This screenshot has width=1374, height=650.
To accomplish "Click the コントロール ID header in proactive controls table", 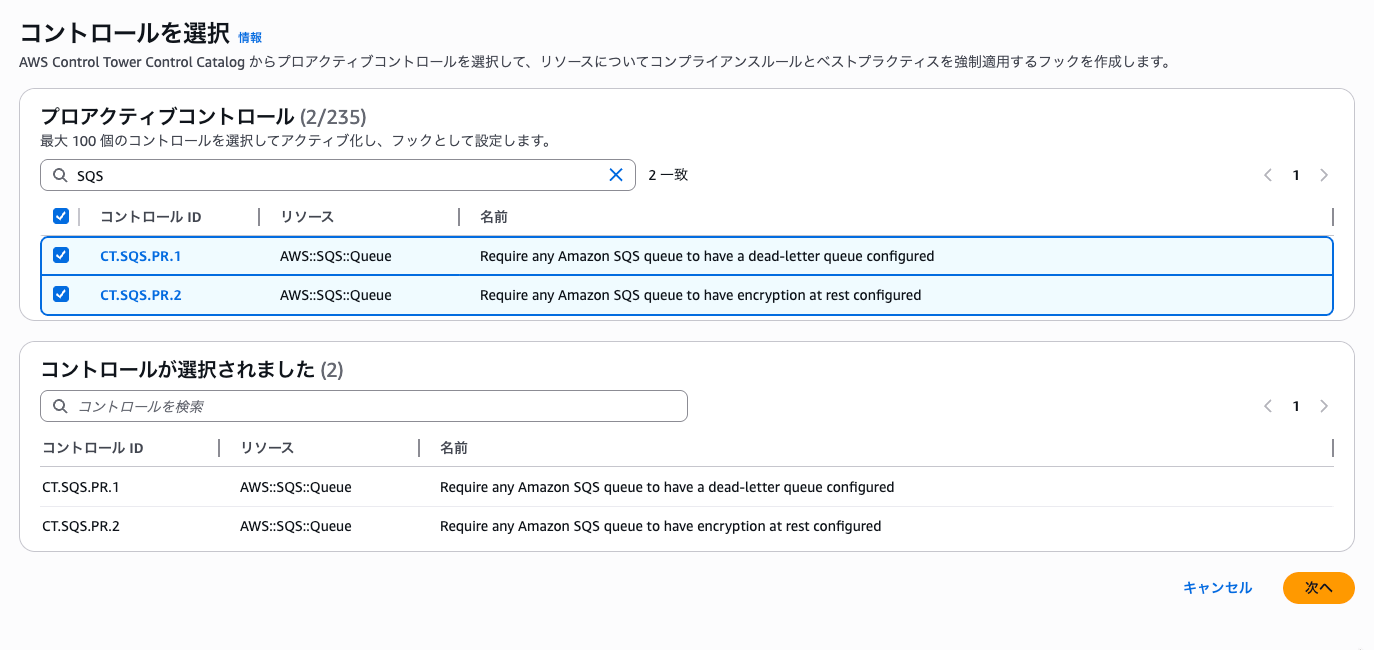I will (x=151, y=217).
